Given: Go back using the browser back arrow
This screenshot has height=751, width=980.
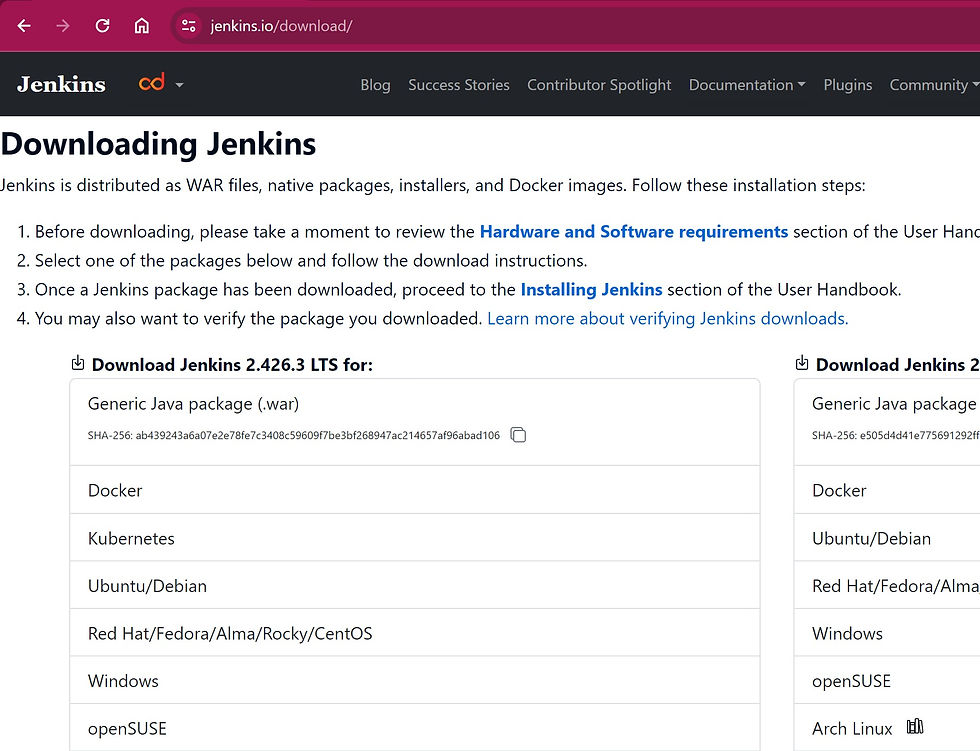Looking at the screenshot, I should [24, 26].
